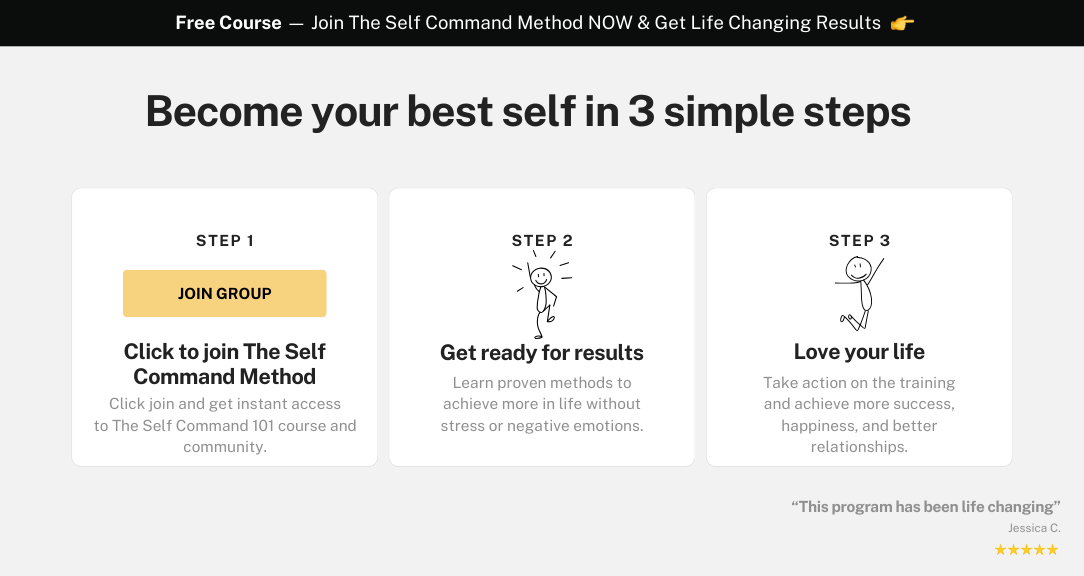
Task: Click the testimonial quote from Jessica C.
Action: click(x=925, y=506)
